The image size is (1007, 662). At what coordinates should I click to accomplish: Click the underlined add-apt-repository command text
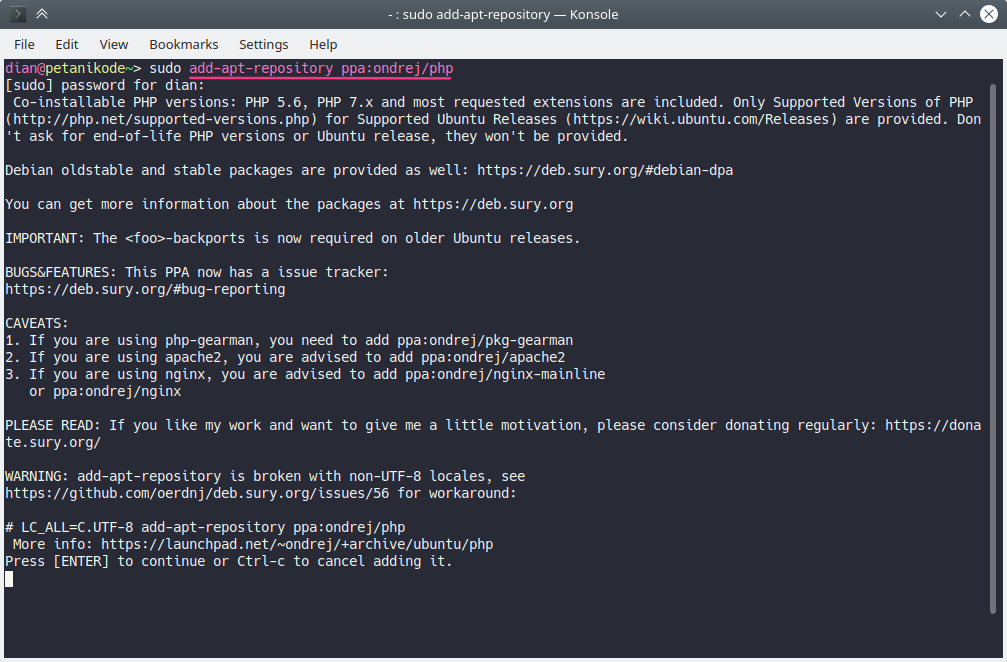pyautogui.click(x=321, y=68)
